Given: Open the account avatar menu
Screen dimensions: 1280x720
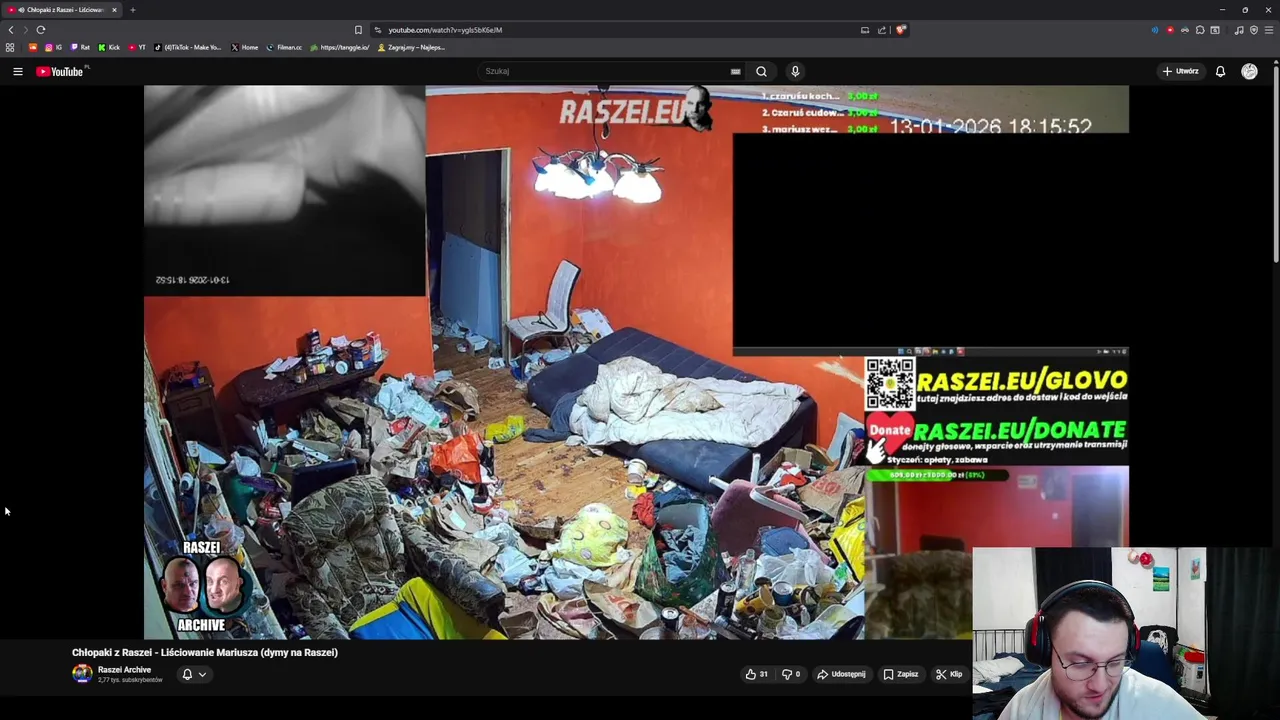Looking at the screenshot, I should click(x=1249, y=71).
